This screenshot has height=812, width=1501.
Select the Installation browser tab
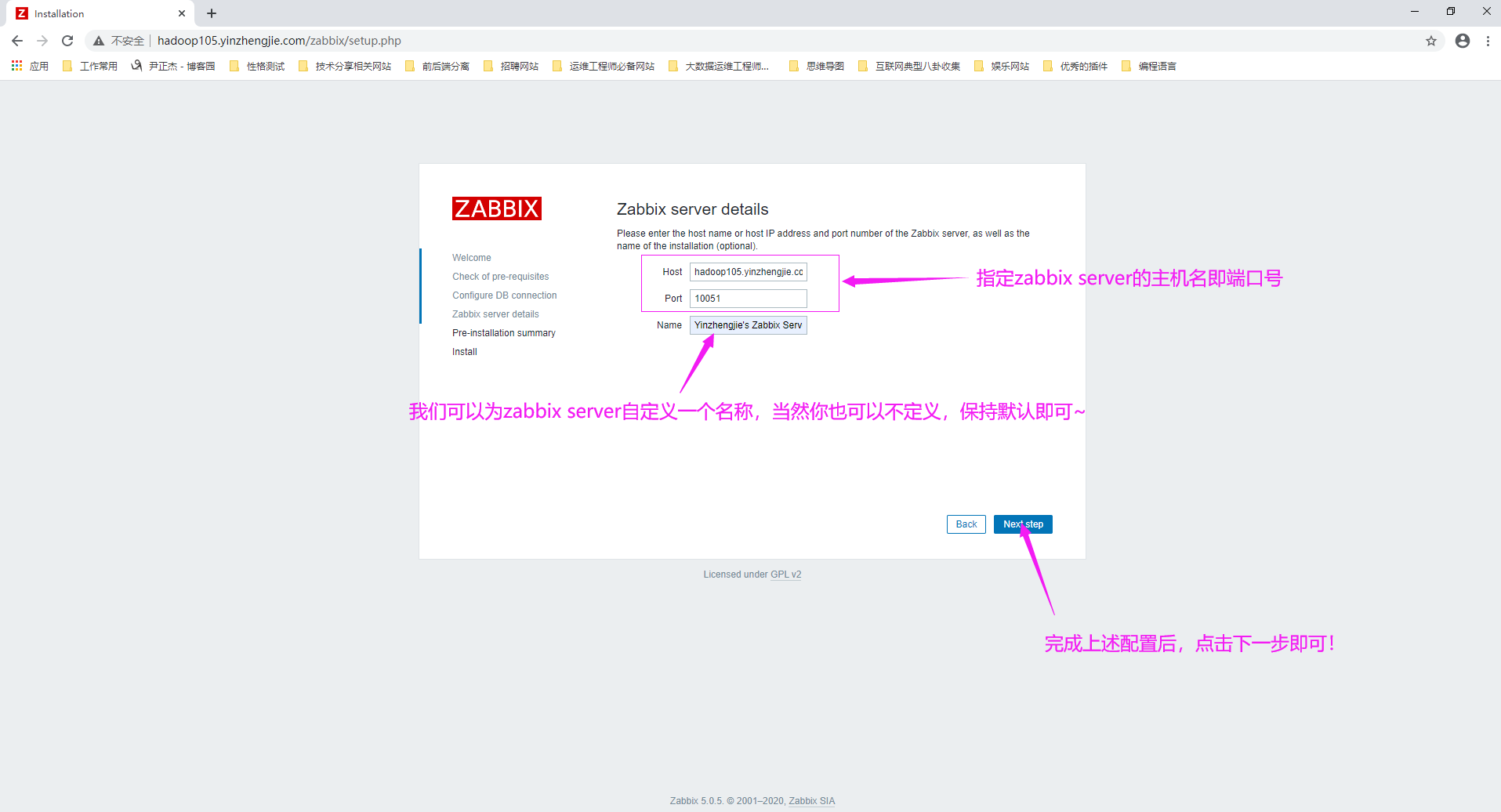pyautogui.click(x=100, y=13)
